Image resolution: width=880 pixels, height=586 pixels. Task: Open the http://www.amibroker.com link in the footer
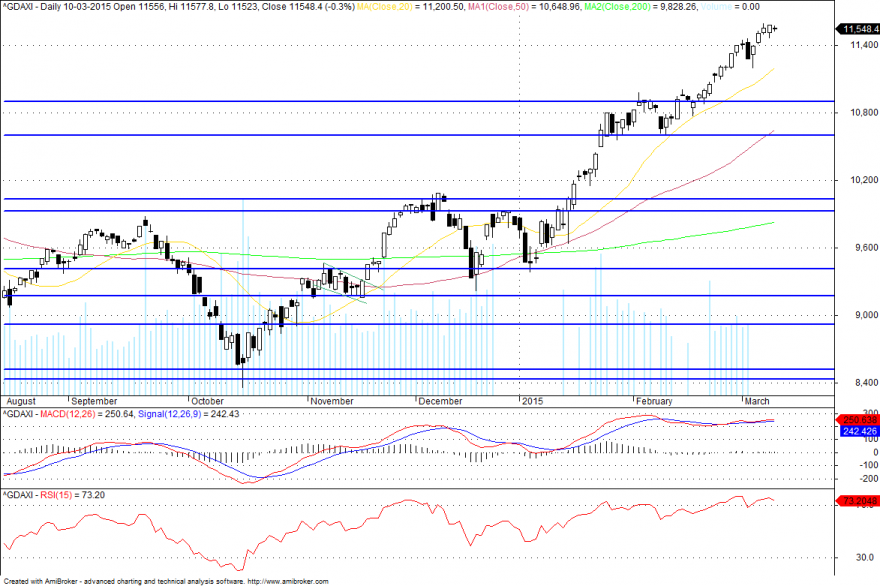pos(288,582)
